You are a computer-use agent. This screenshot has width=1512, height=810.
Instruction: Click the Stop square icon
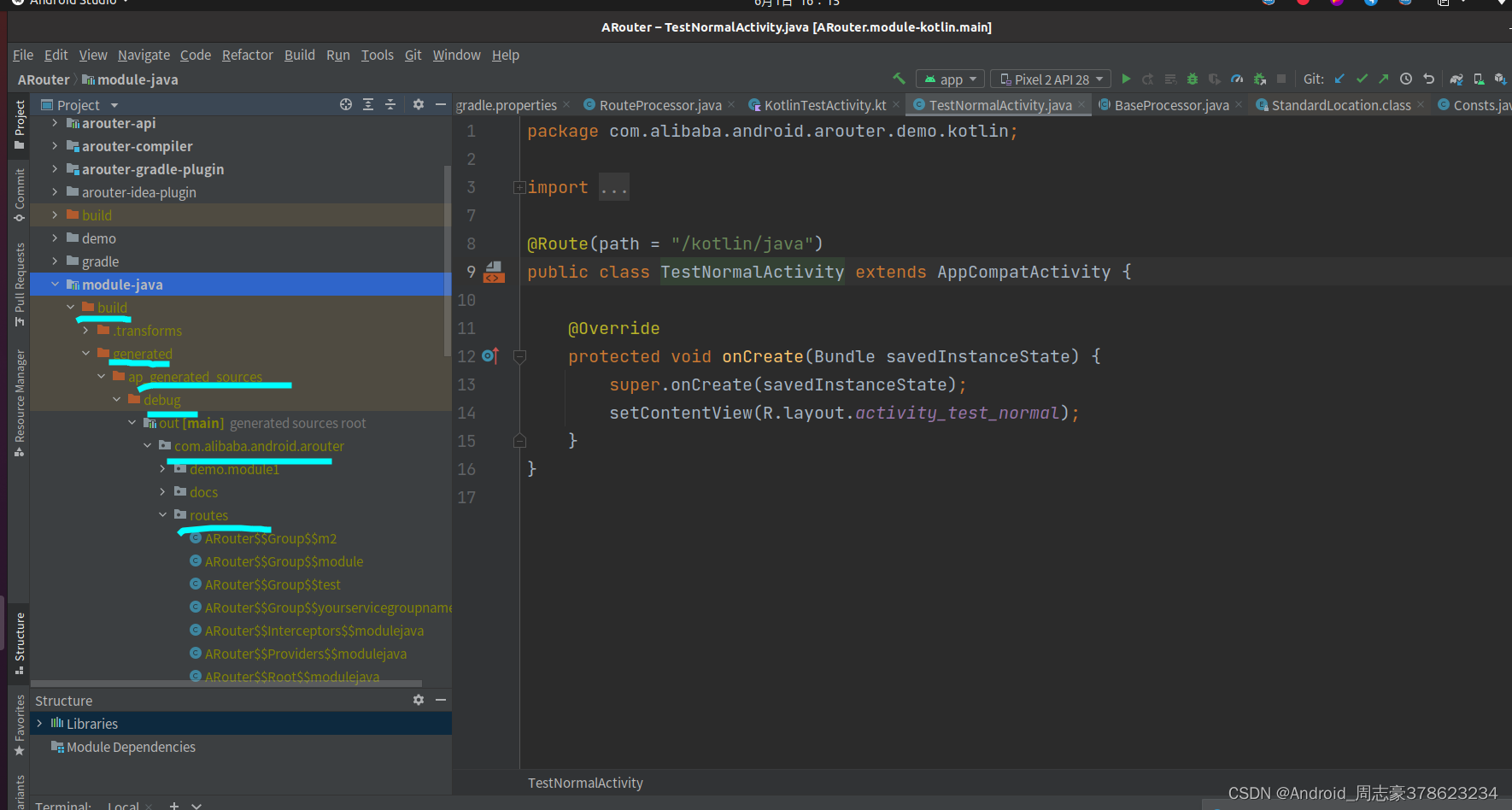(x=1281, y=79)
